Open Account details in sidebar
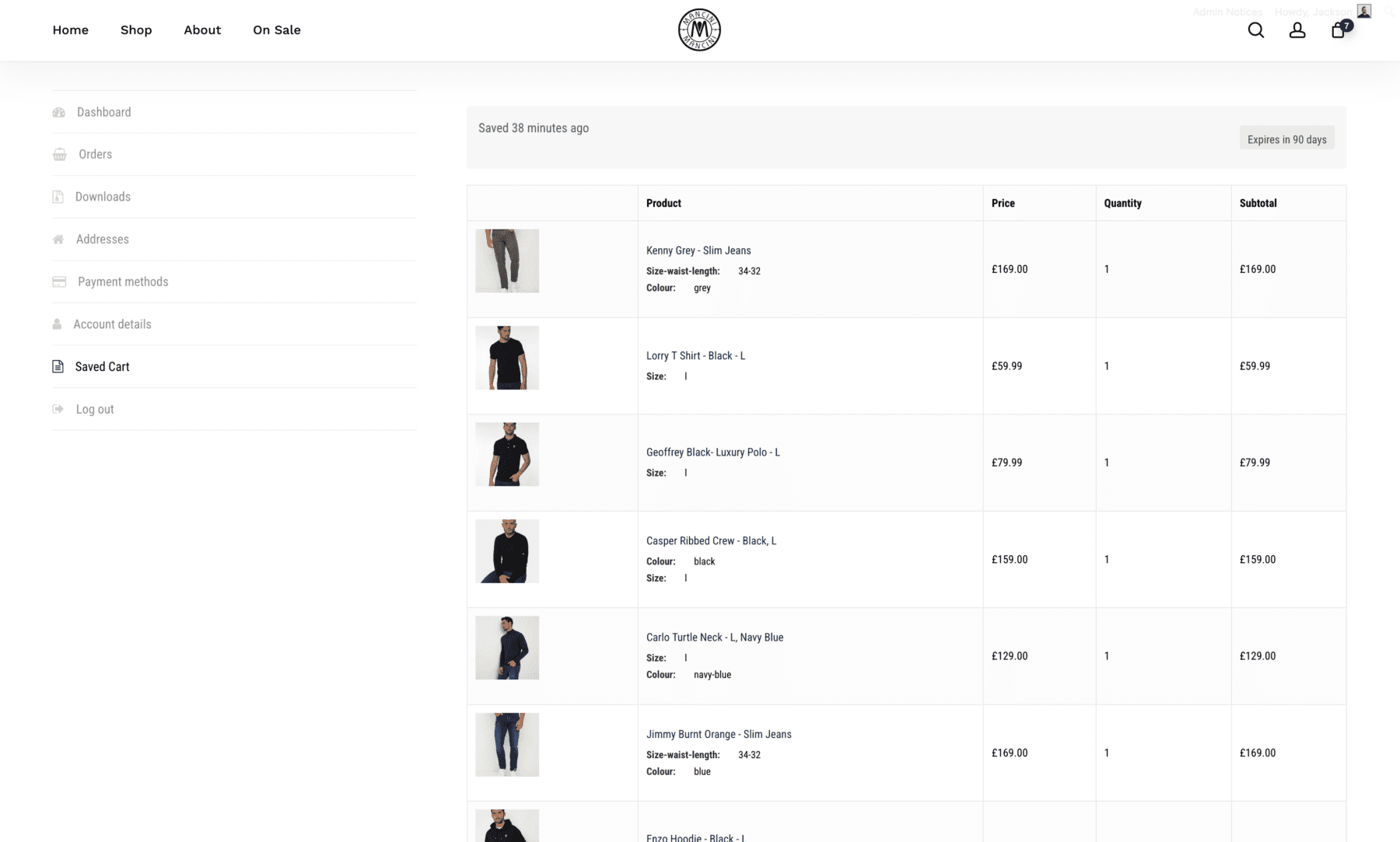The height and width of the screenshot is (842, 1400). 112,324
